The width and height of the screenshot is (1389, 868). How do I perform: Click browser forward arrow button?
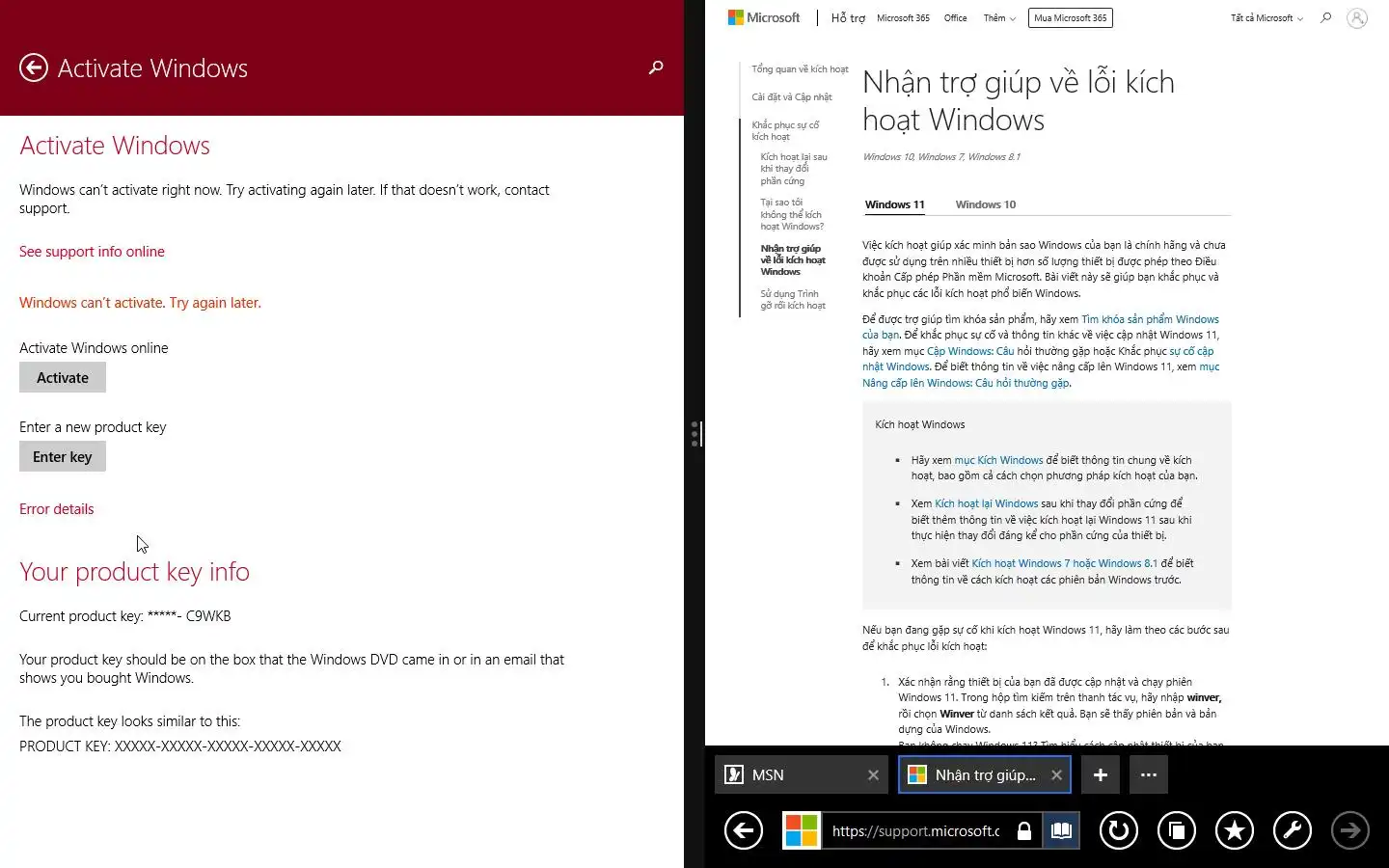pyautogui.click(x=1350, y=830)
